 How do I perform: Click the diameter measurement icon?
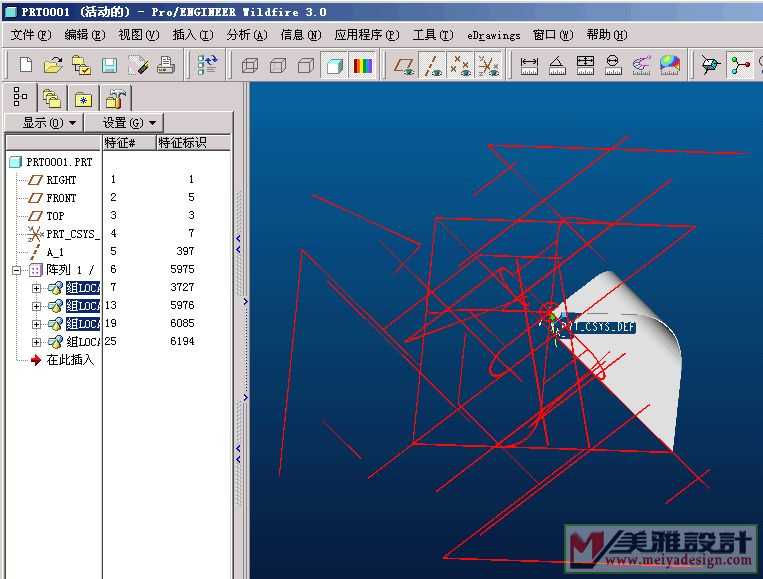tap(613, 65)
